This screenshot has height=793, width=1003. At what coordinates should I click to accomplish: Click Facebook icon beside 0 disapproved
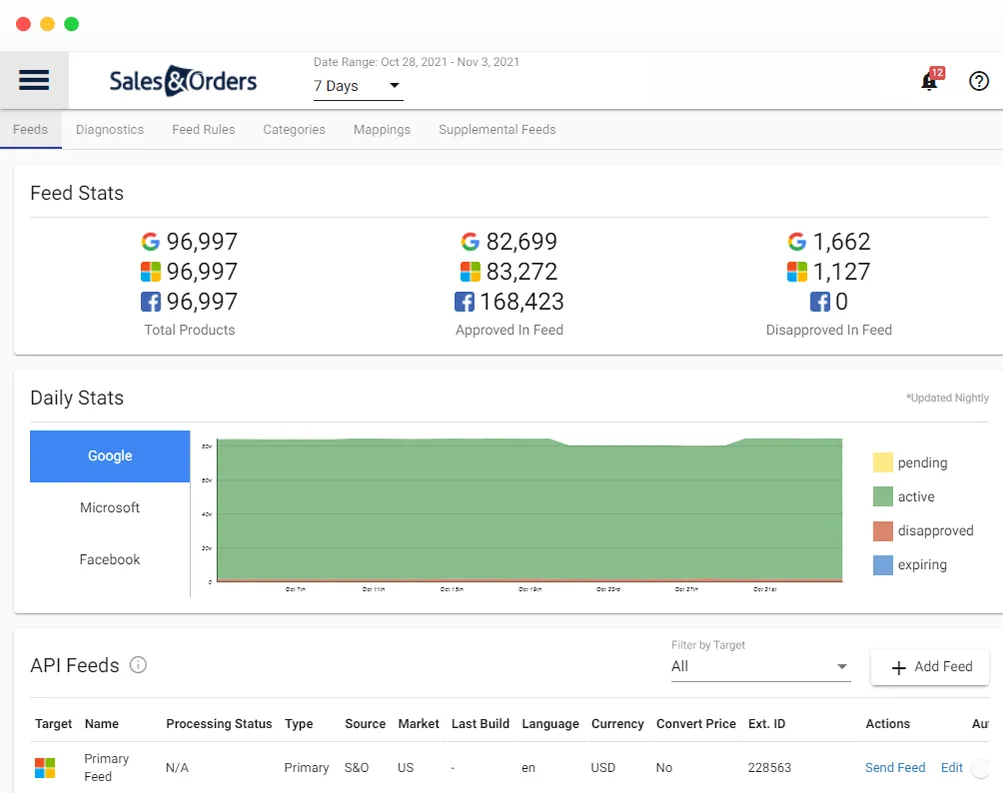point(820,301)
